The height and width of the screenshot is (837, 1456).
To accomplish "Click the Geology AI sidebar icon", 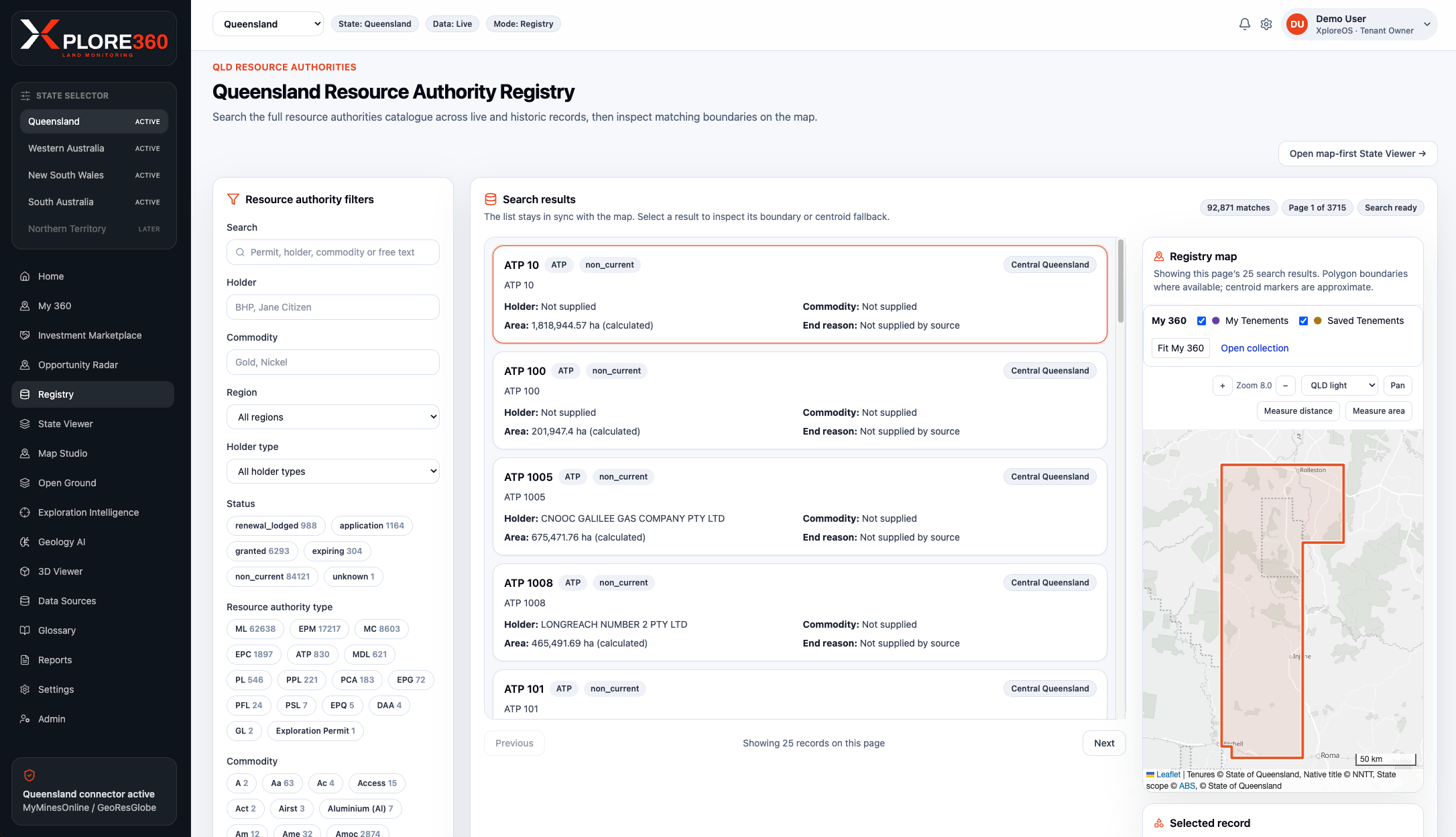I will tap(25, 542).
